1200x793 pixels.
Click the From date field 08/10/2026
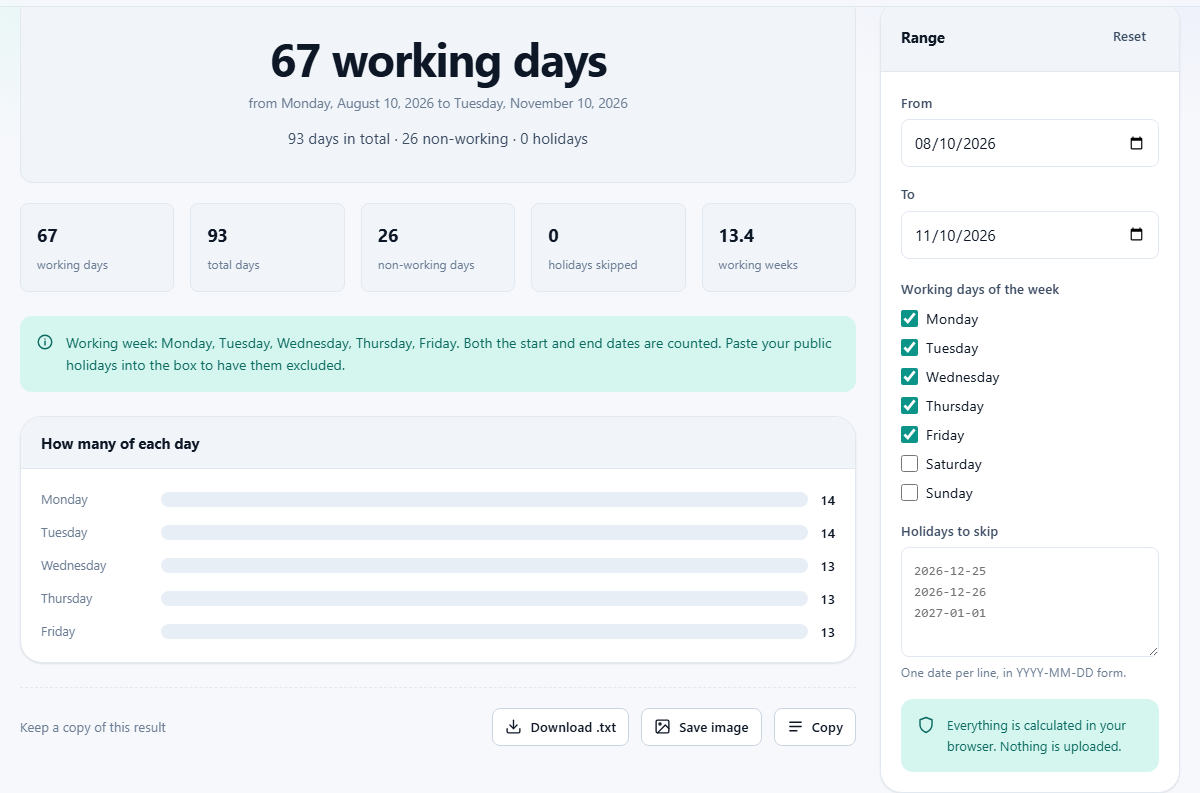tap(1030, 143)
